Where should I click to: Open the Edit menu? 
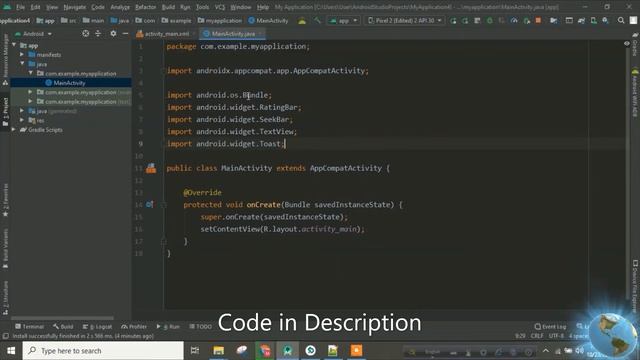[36, 7]
